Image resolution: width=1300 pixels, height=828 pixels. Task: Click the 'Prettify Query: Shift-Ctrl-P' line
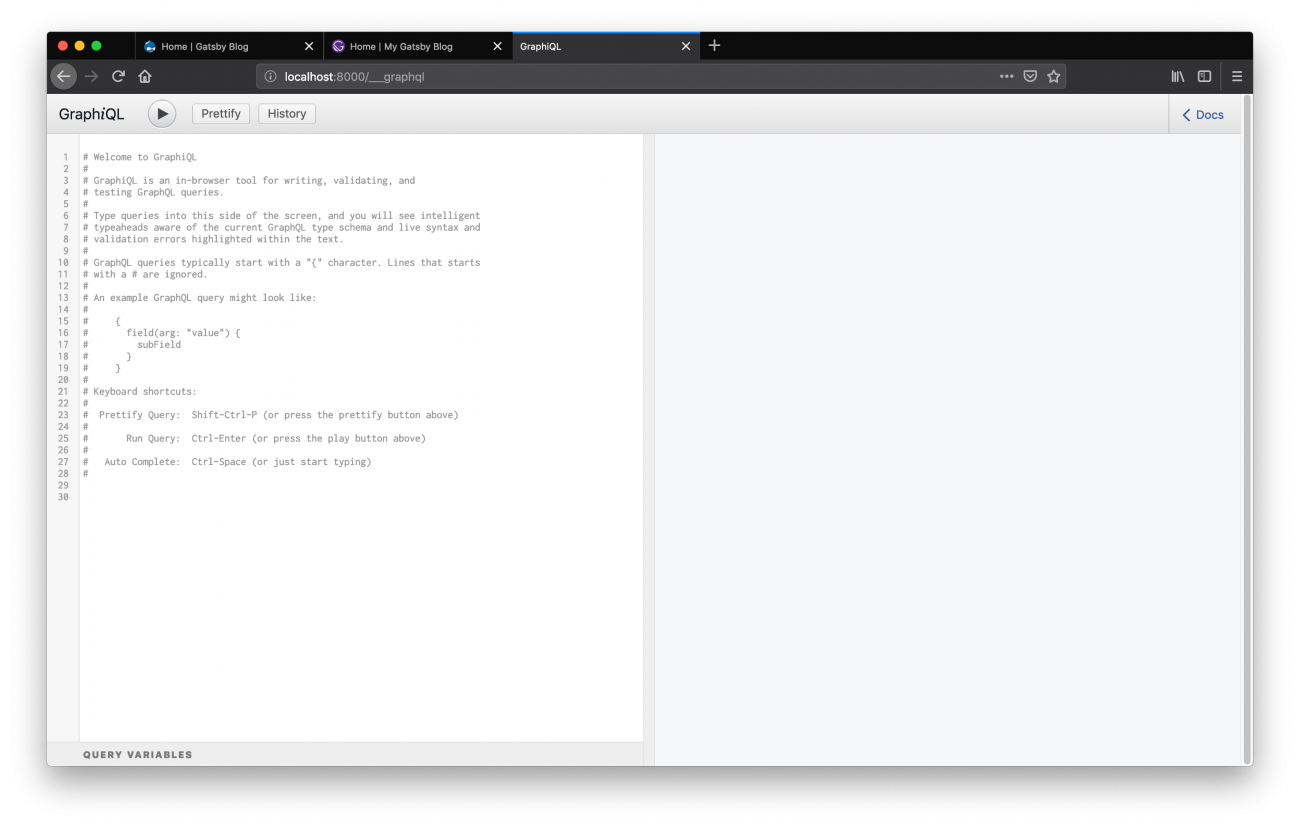(271, 415)
